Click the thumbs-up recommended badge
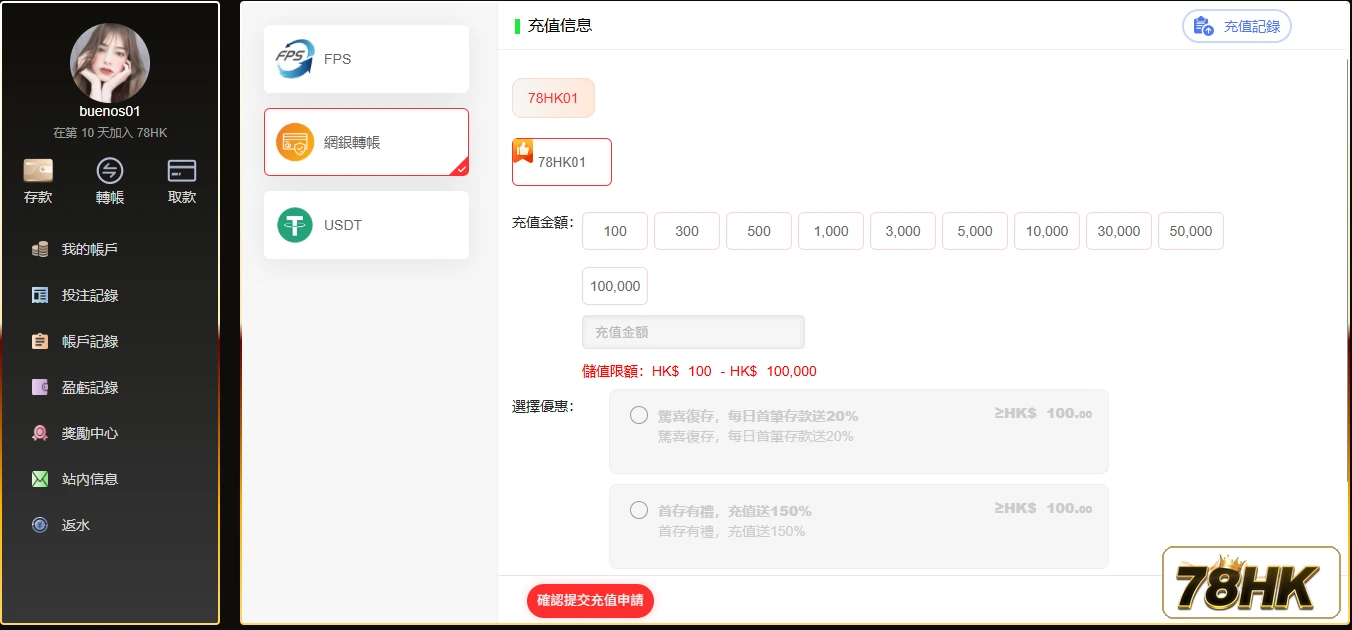This screenshot has height=630, width=1352. tap(523, 151)
